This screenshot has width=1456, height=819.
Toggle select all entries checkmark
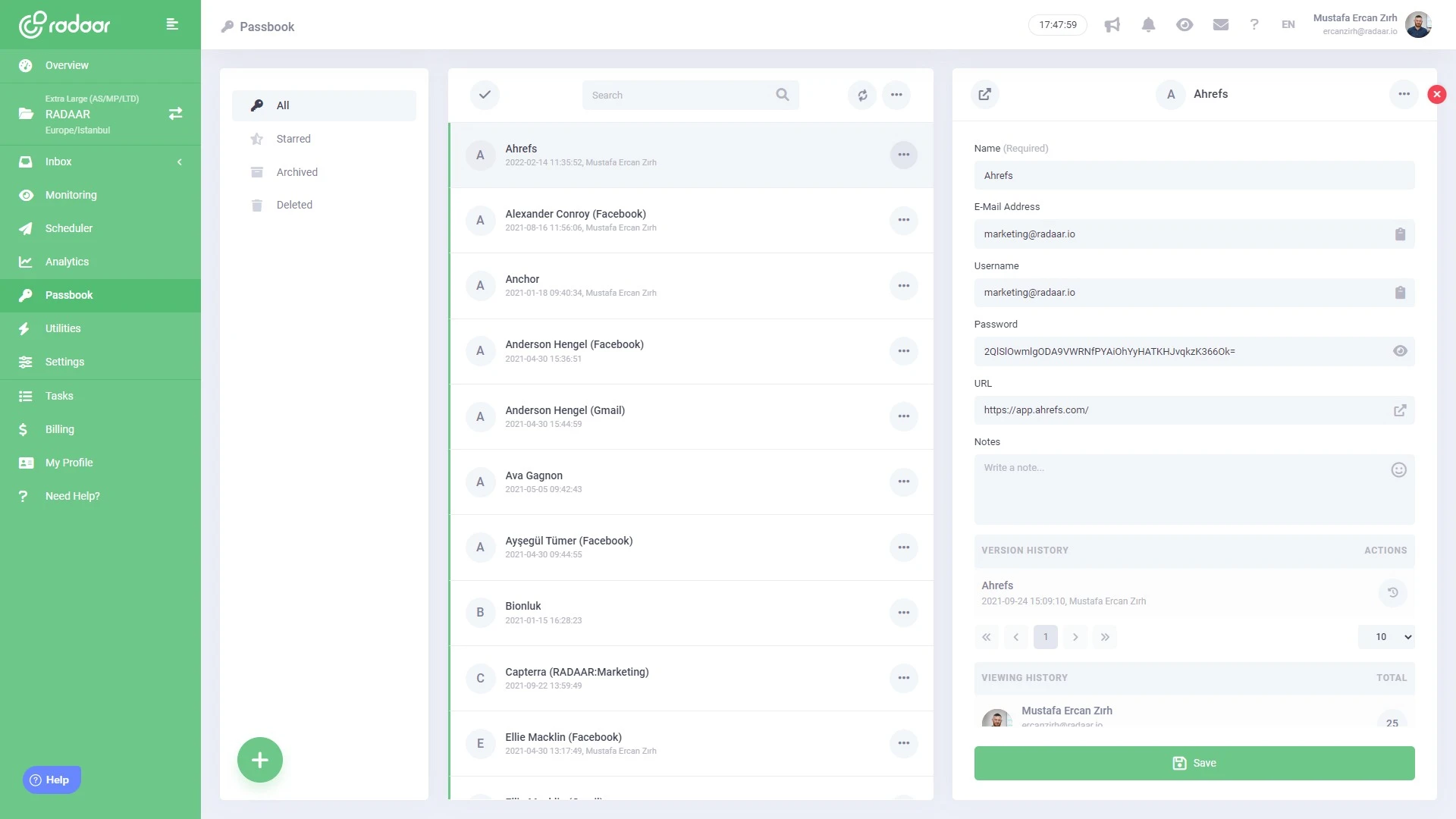[485, 95]
